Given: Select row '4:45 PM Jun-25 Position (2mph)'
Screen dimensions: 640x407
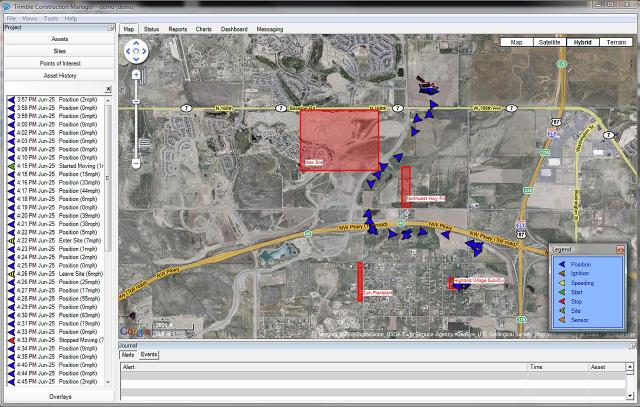Looking at the screenshot, I should click(56, 381).
